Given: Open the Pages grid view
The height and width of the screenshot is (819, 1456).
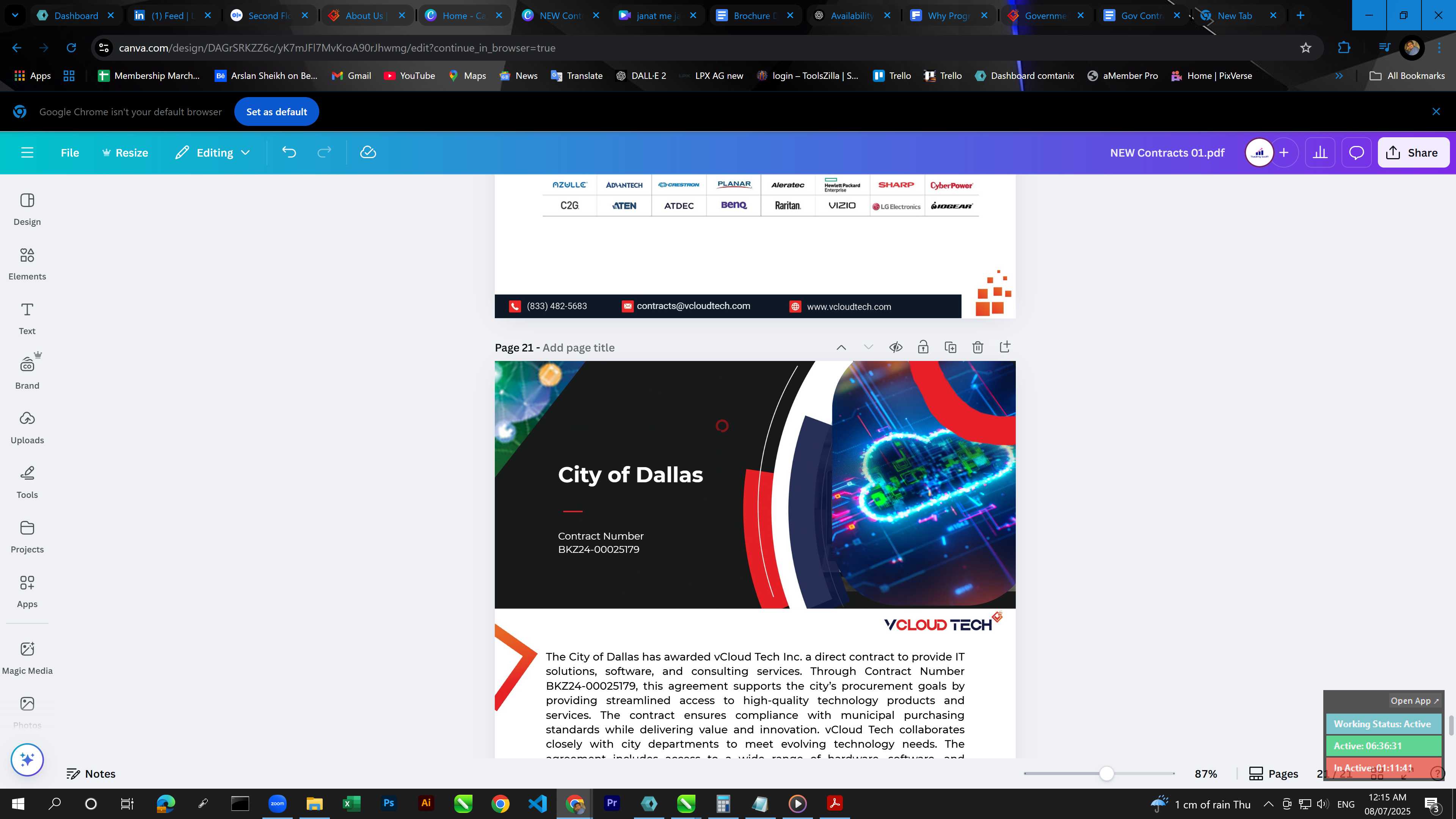Looking at the screenshot, I should click(x=1274, y=774).
